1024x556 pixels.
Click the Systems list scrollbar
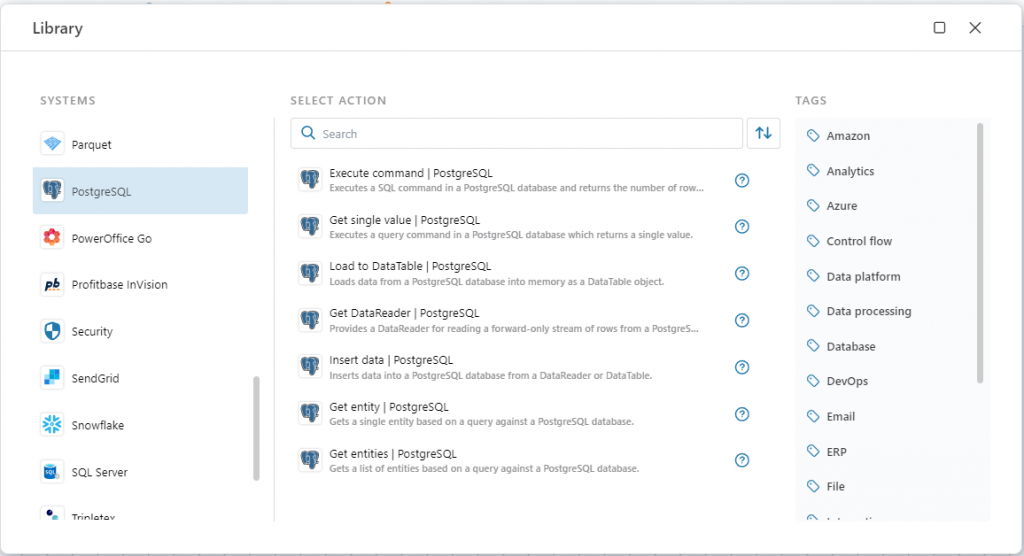256,428
